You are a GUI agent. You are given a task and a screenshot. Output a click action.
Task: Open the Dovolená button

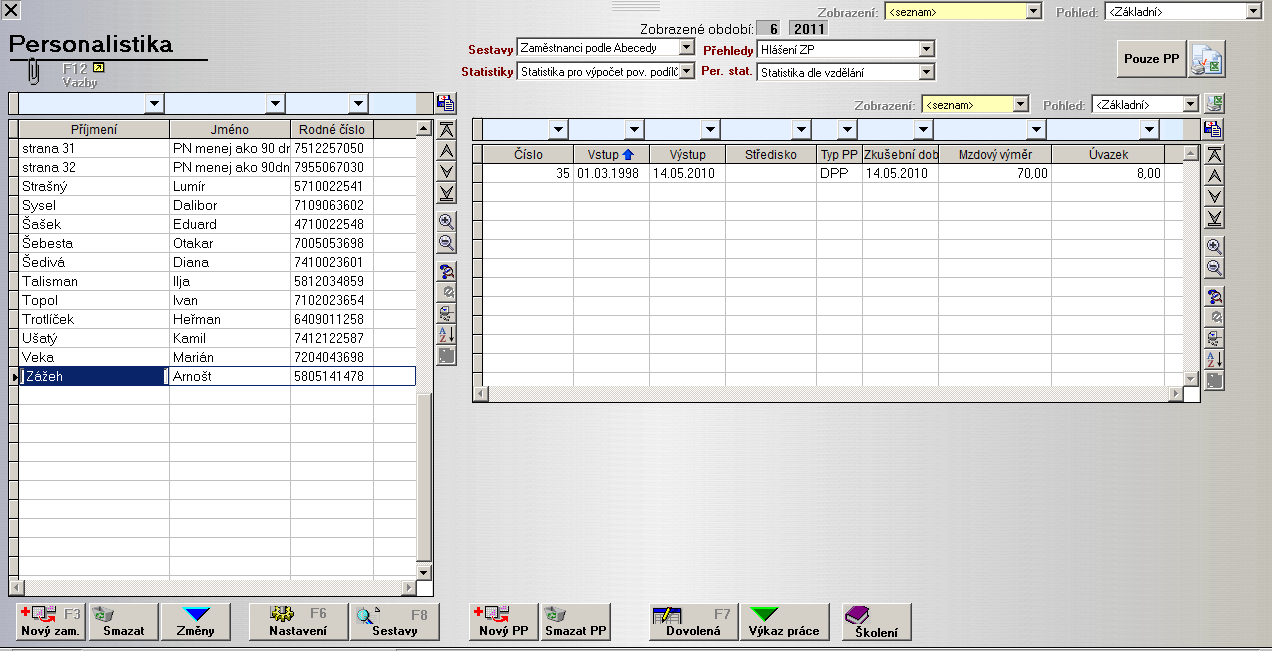693,622
